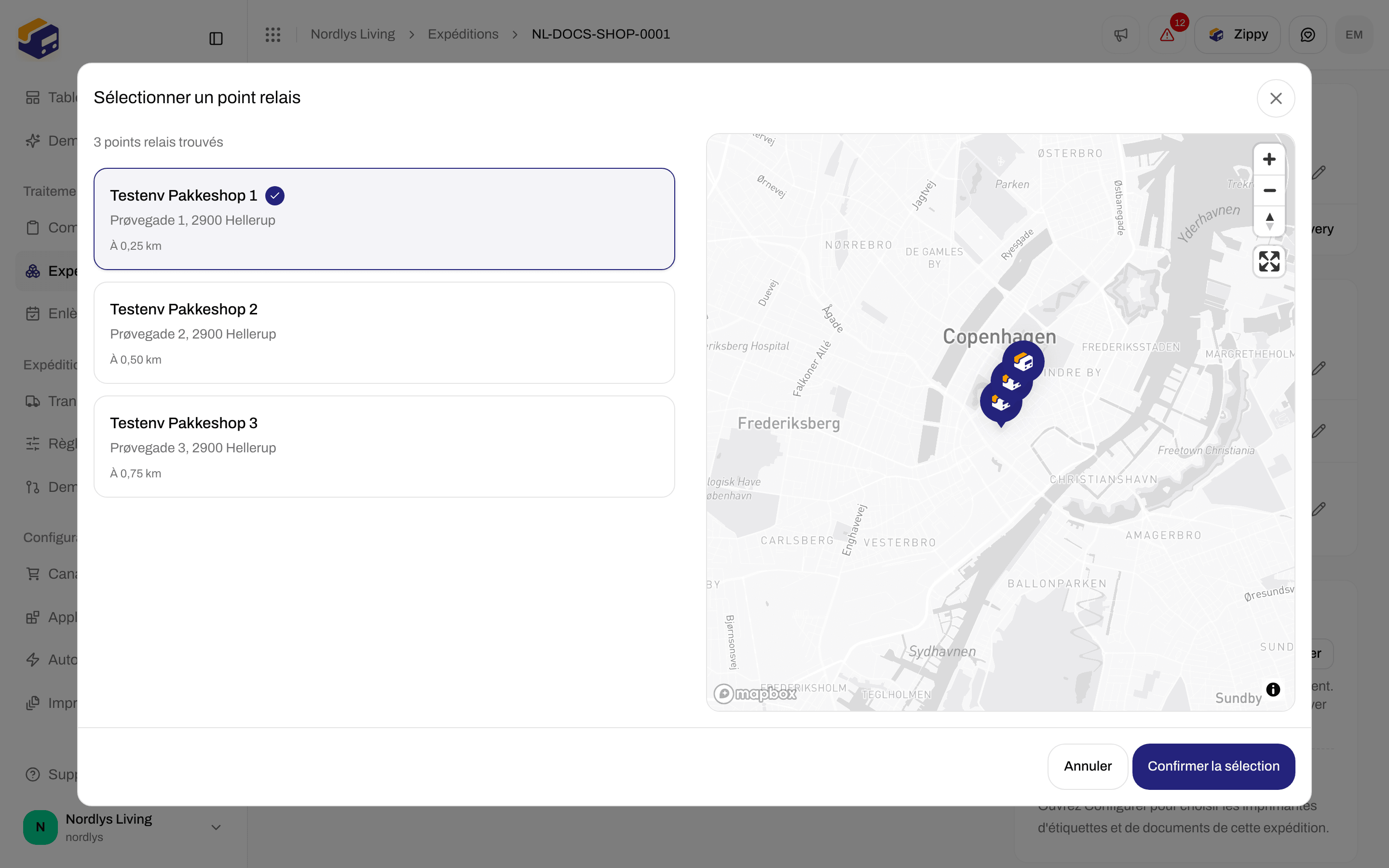This screenshot has width=1389, height=868.
Task: Close the pickup point selection dialog
Action: tap(1275, 98)
